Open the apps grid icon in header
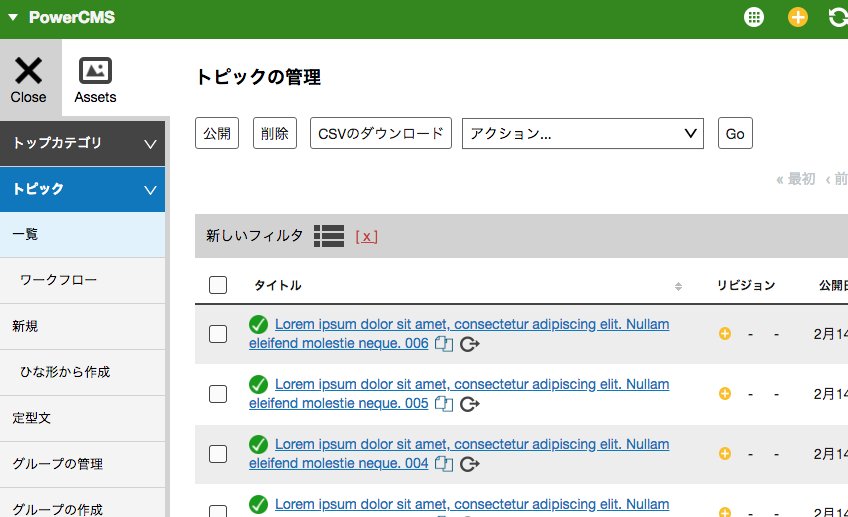The image size is (848, 517). (753, 17)
